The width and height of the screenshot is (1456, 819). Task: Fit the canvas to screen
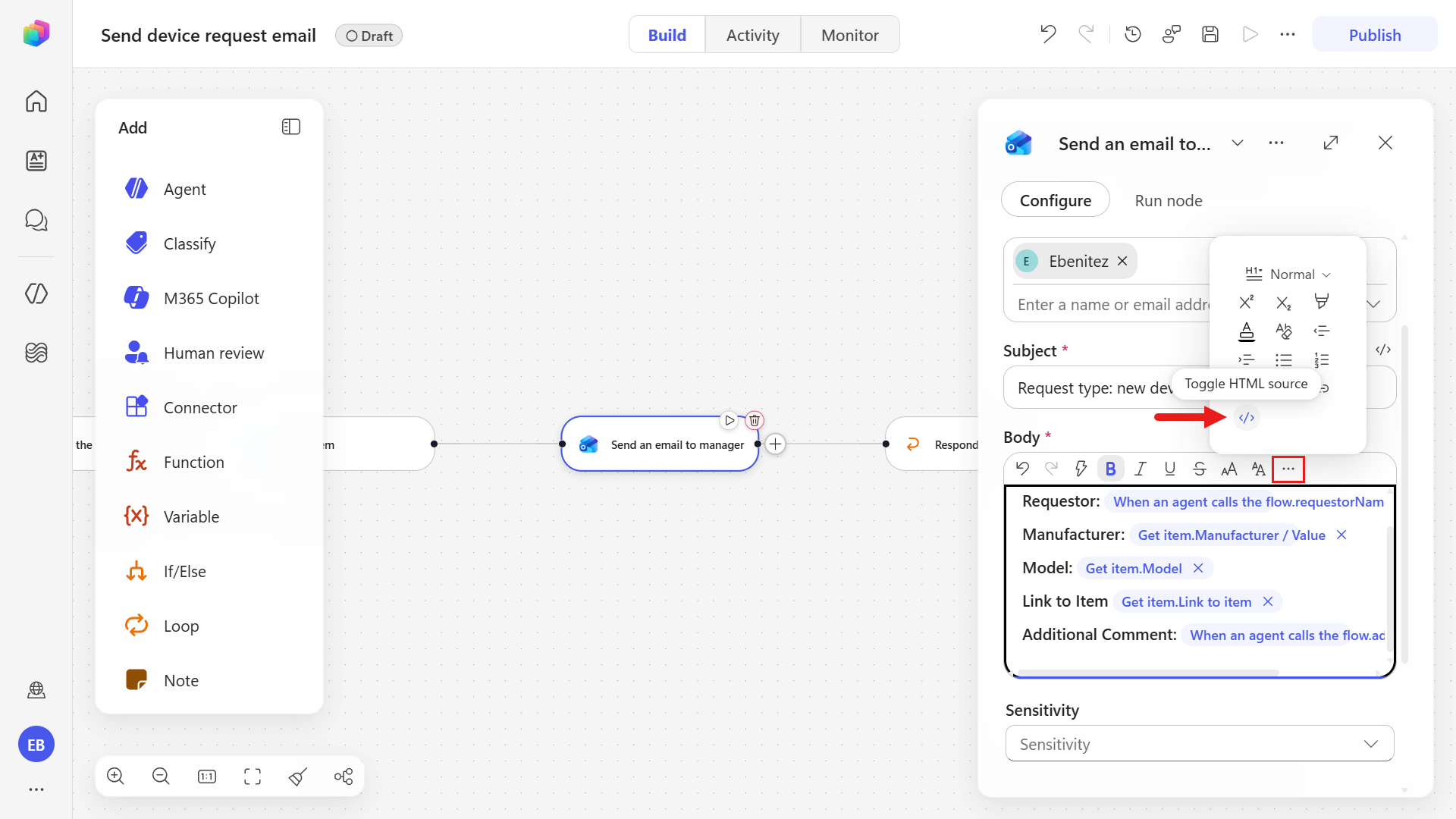coord(253,776)
